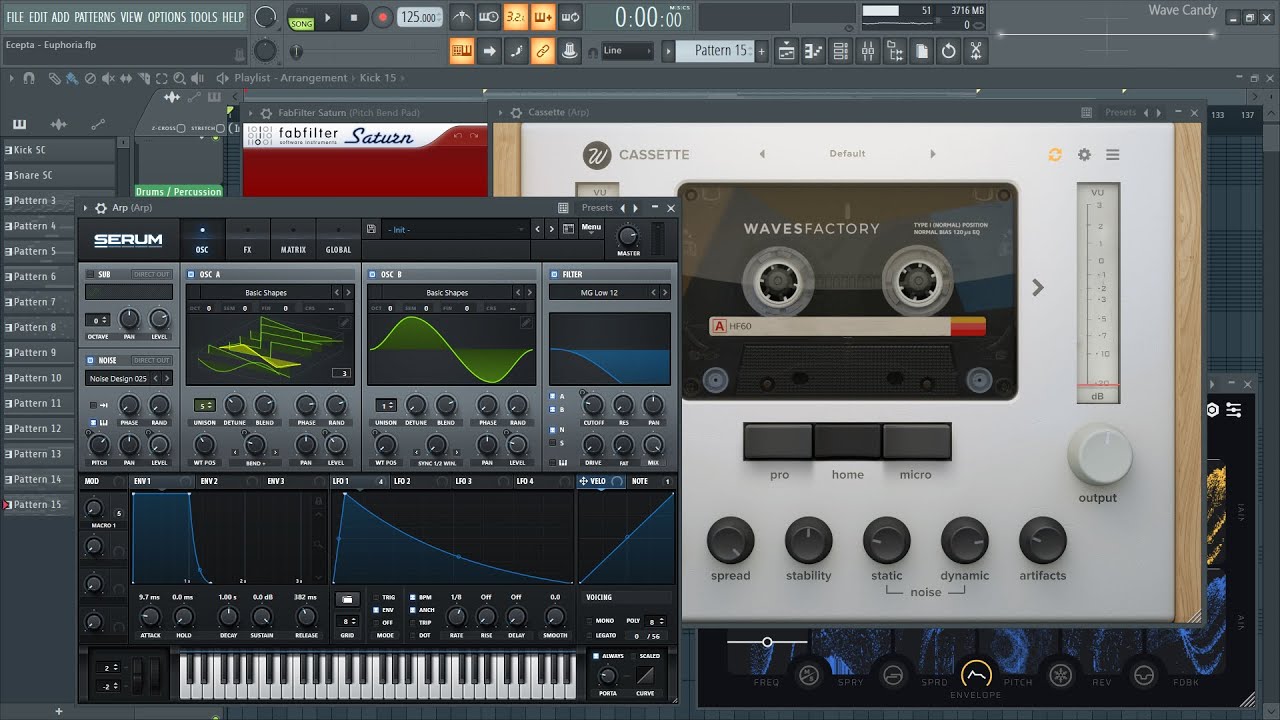
Task: Click the Envelope icon in the bottom plugin
Action: [x=975, y=675]
